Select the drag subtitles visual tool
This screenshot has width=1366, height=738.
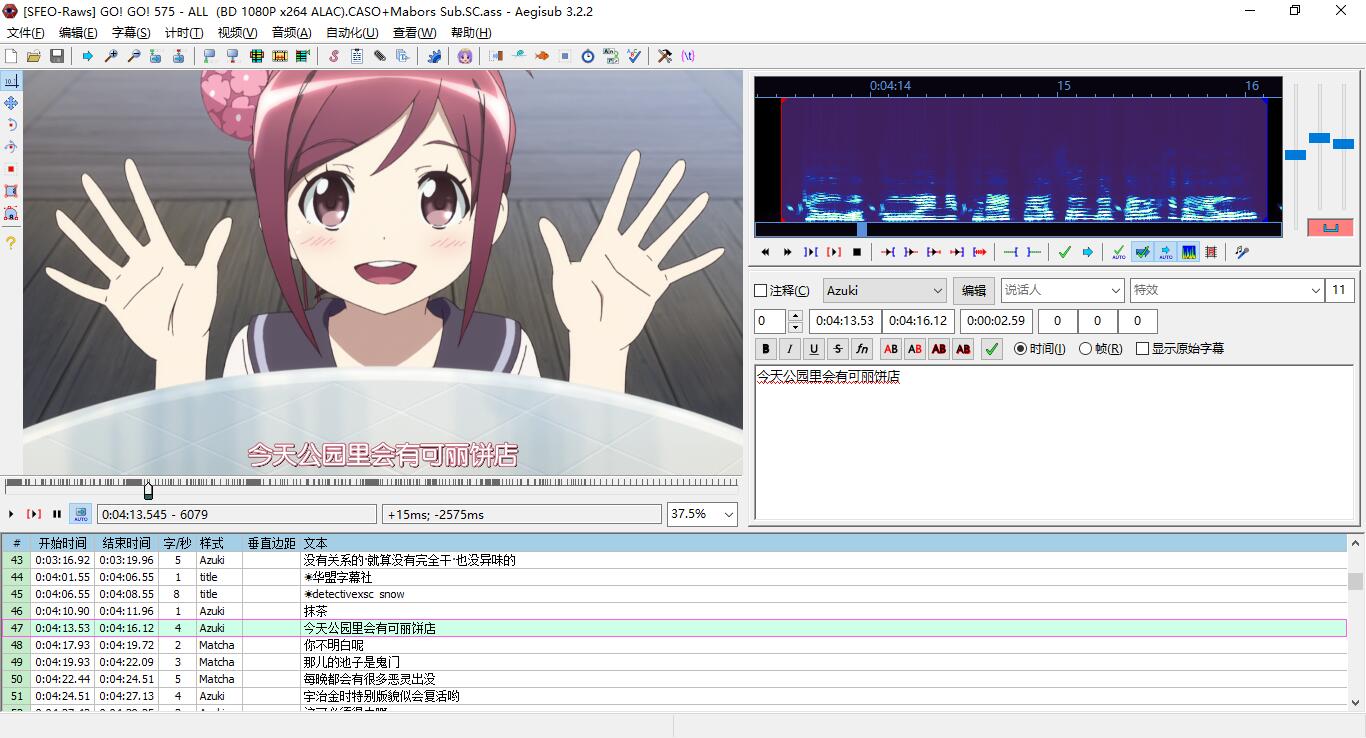click(x=11, y=103)
